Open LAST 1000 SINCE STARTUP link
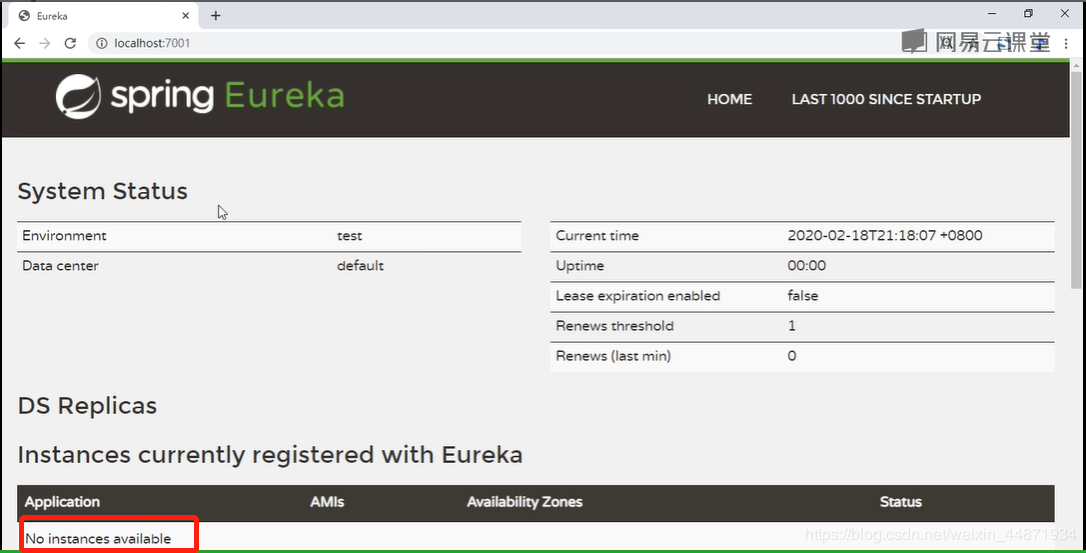 pos(887,99)
